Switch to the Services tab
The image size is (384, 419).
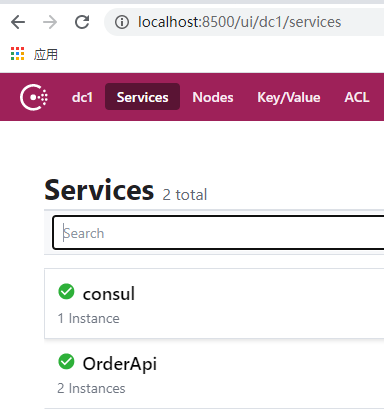point(142,97)
